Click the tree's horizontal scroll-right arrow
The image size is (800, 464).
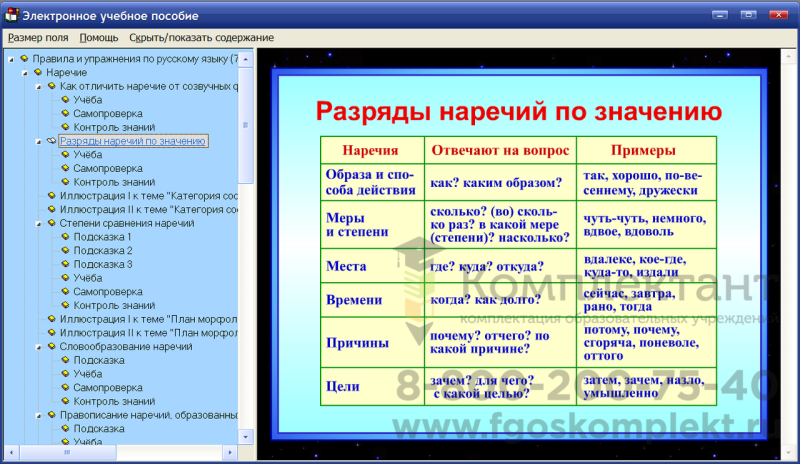(230, 452)
